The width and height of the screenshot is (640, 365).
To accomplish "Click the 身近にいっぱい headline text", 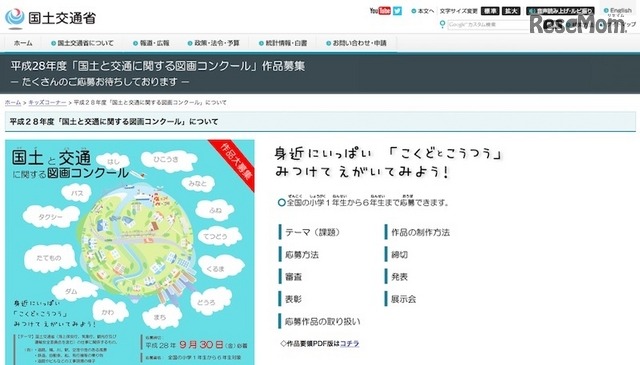I will click(x=389, y=162).
